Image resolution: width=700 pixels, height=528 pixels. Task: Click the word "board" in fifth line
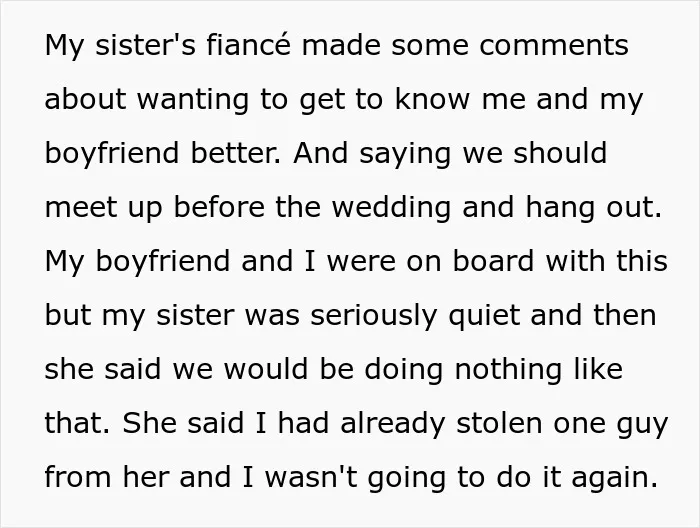(x=493, y=261)
